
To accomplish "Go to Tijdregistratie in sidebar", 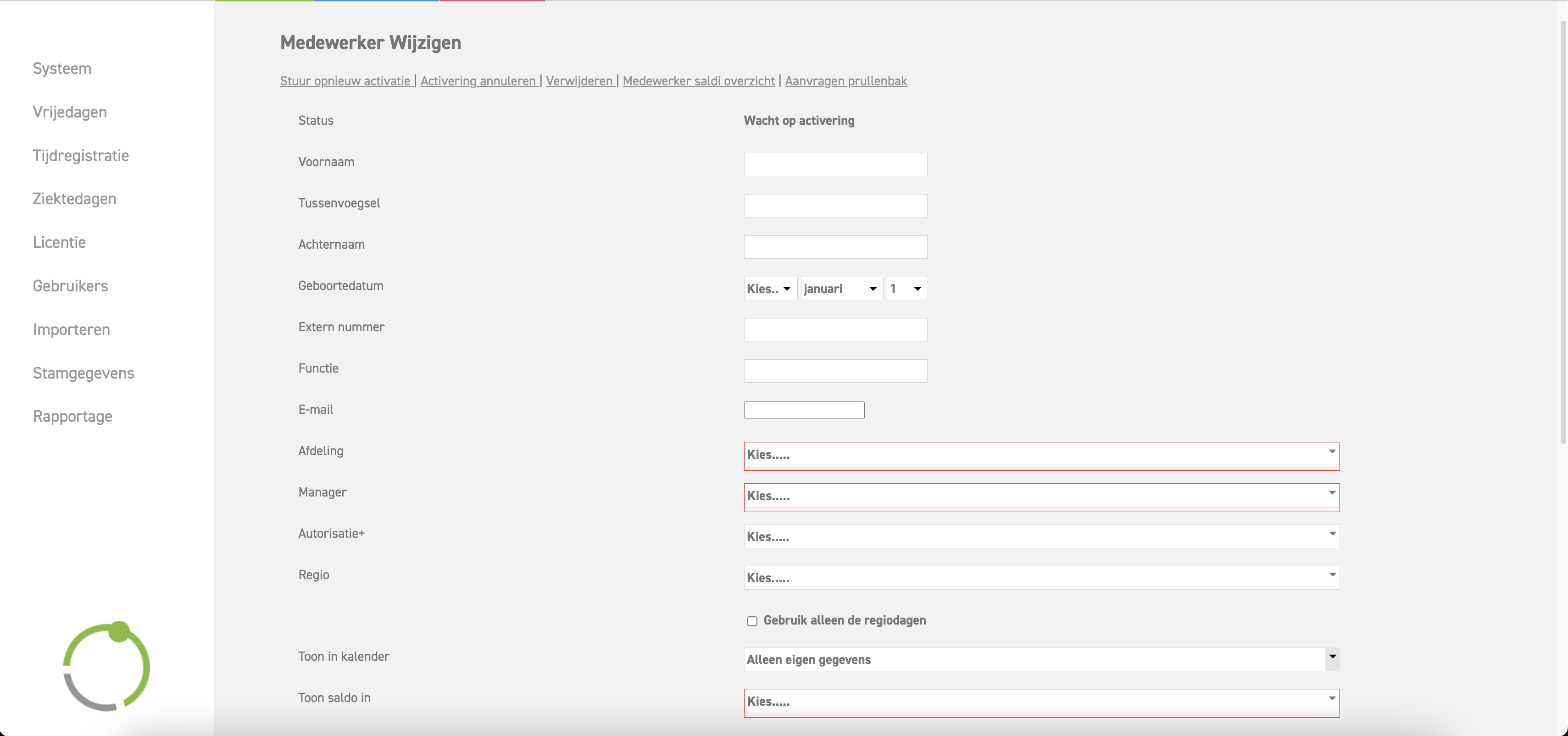I will pos(80,156).
